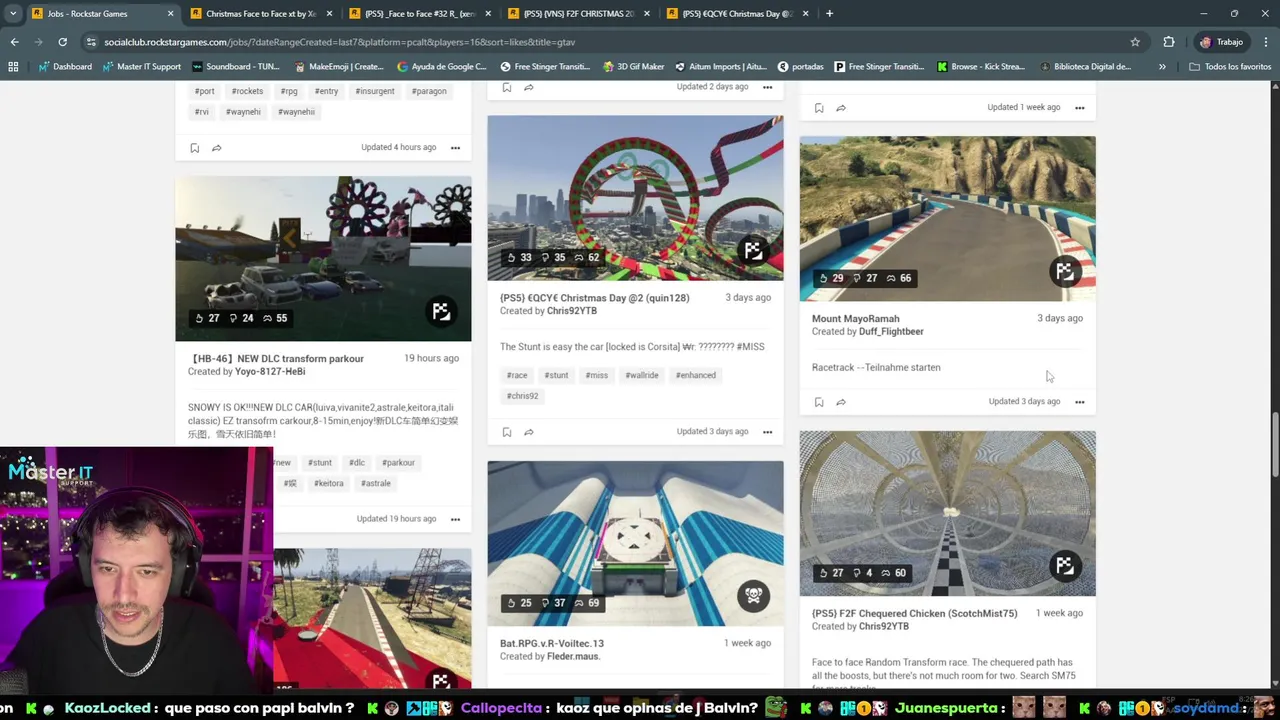Switch to Jobs - Rockstar Games tab

pyautogui.click(x=100, y=14)
